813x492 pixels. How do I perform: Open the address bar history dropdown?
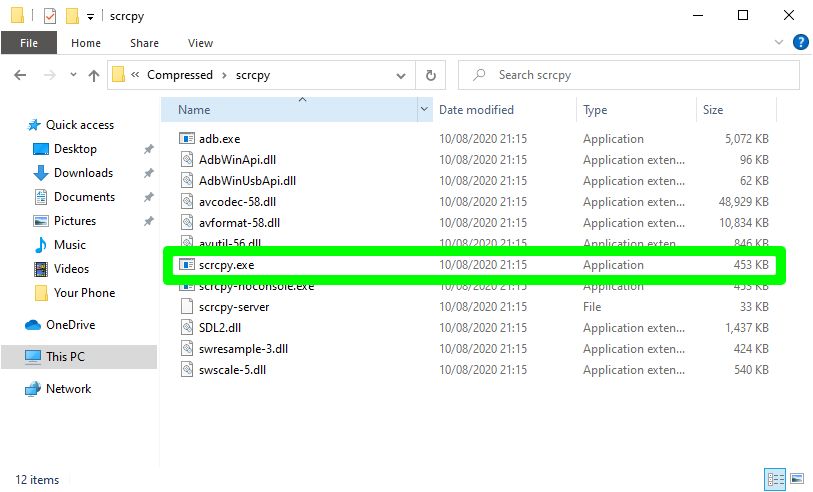coord(401,76)
